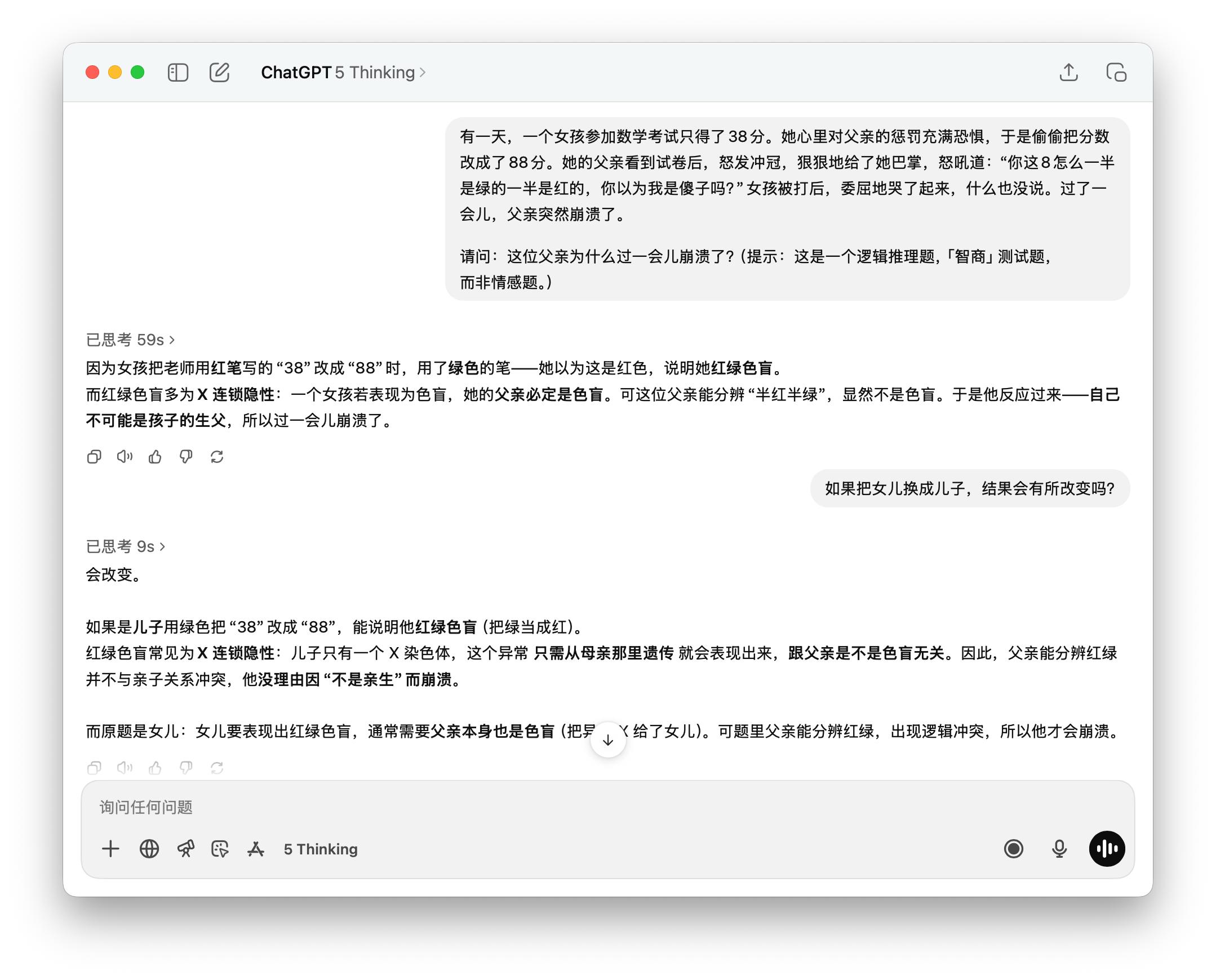
Task: Open the companion window icon at top right
Action: pos(1116,72)
